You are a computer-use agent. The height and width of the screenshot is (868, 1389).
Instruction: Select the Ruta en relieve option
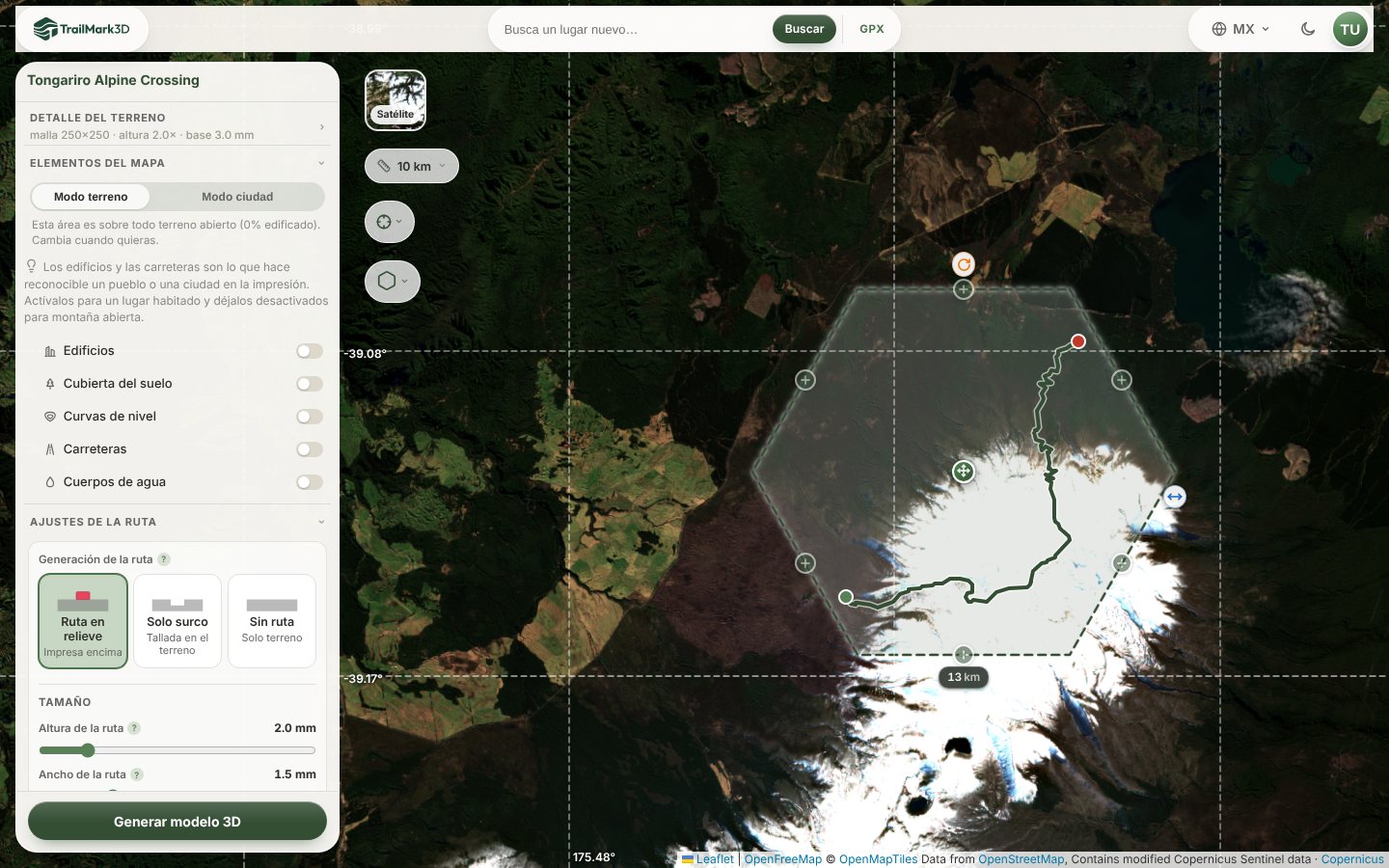tap(83, 621)
